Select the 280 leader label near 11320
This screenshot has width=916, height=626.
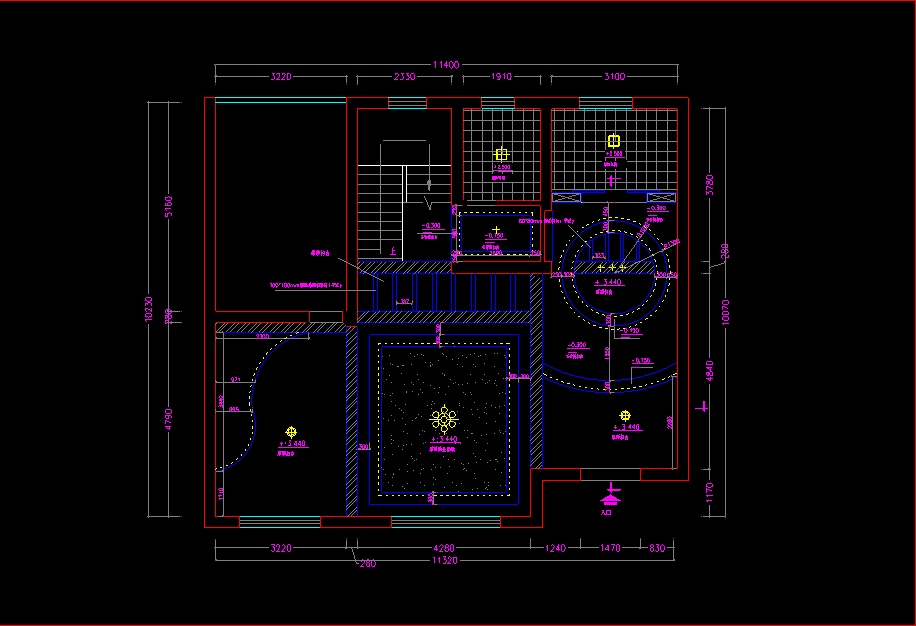367,564
